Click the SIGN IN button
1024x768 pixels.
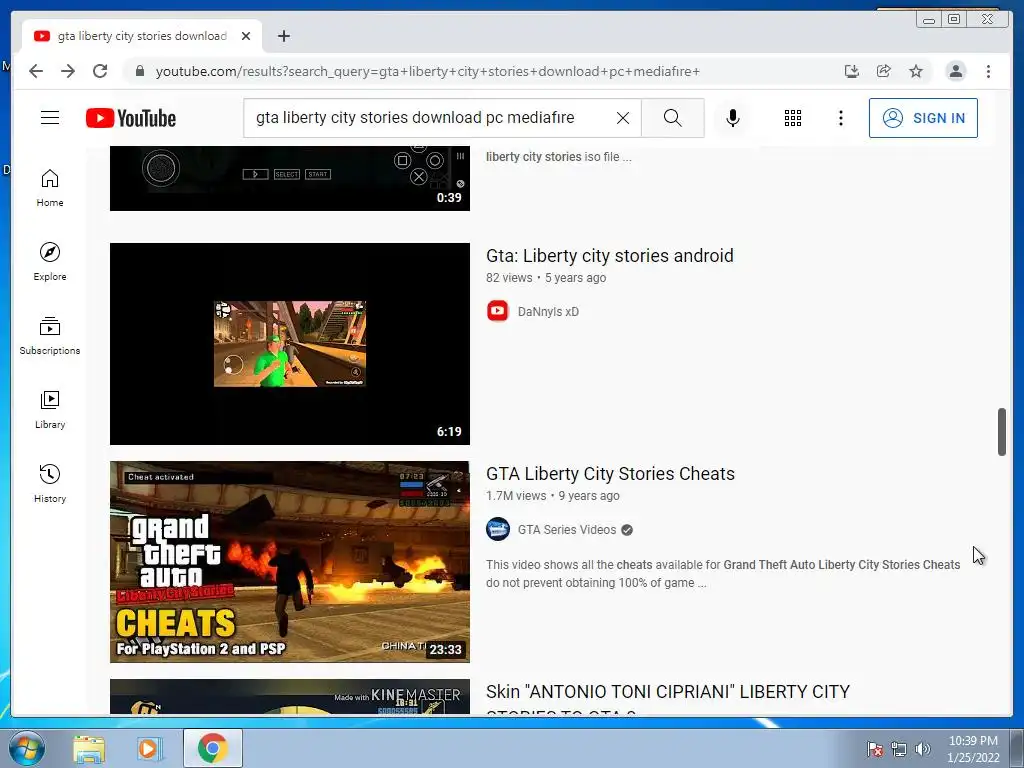point(923,118)
